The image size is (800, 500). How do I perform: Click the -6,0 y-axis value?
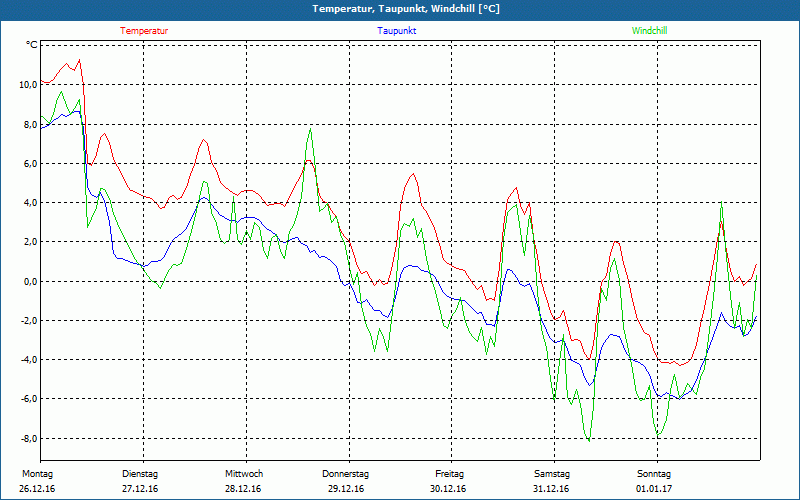[29, 399]
